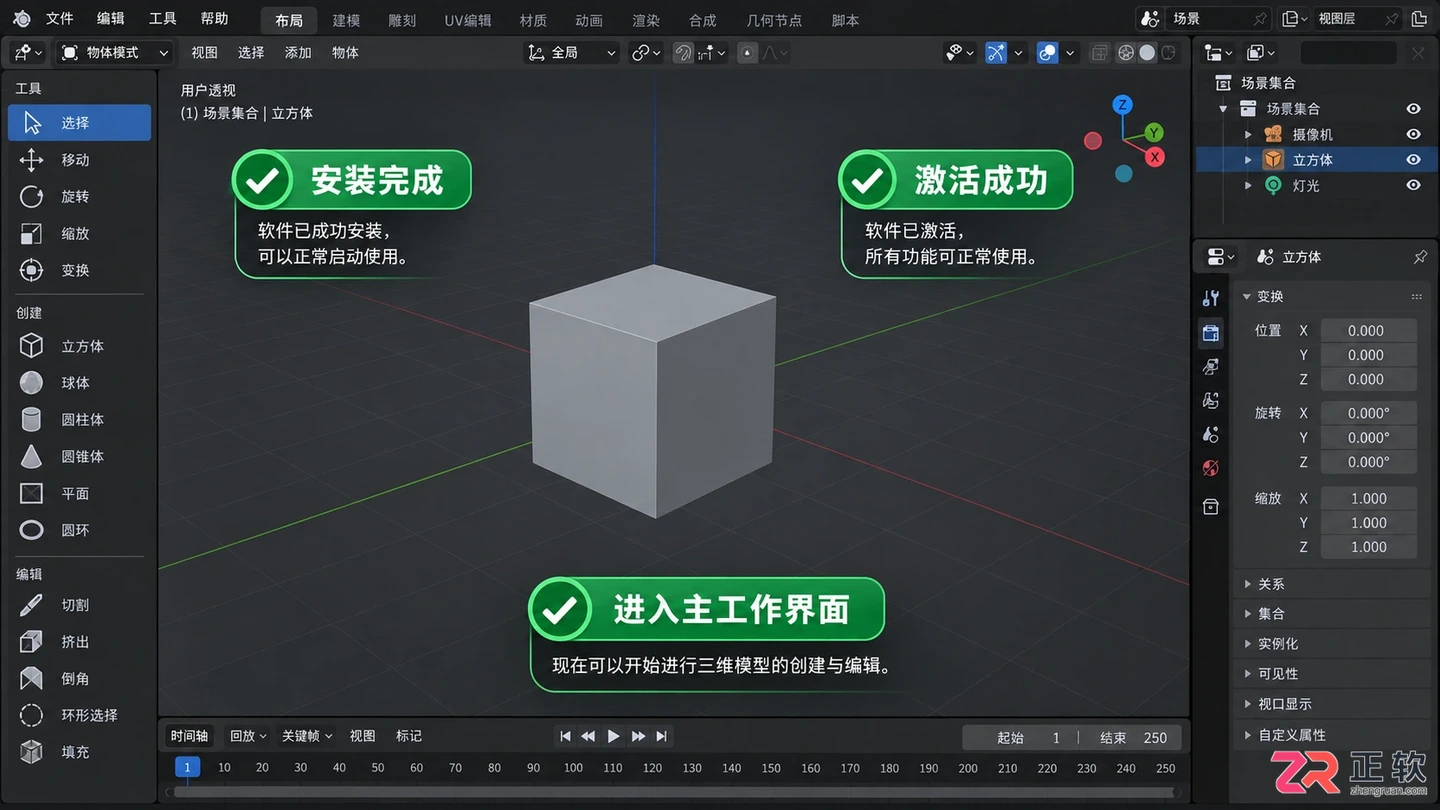Open the 文件 menu

[60, 19]
